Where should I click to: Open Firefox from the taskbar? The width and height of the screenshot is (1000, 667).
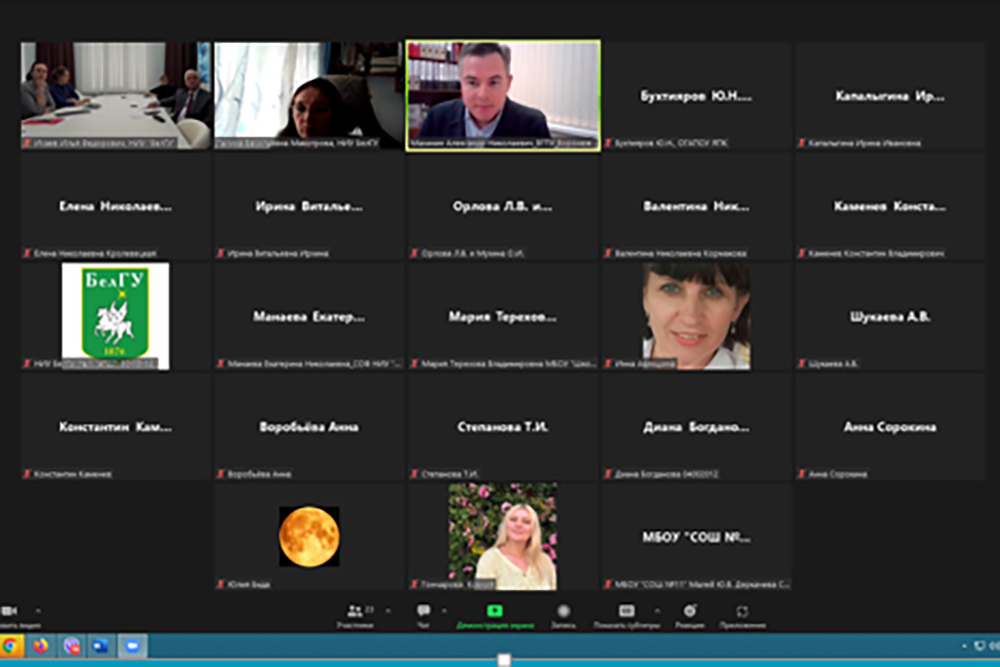(x=41, y=646)
